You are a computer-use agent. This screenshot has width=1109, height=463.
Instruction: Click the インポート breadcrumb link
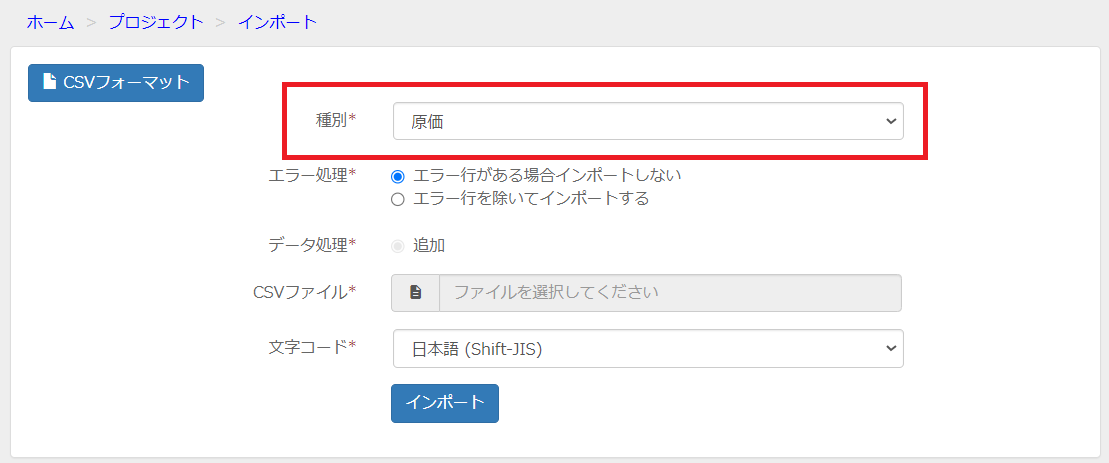[x=277, y=22]
